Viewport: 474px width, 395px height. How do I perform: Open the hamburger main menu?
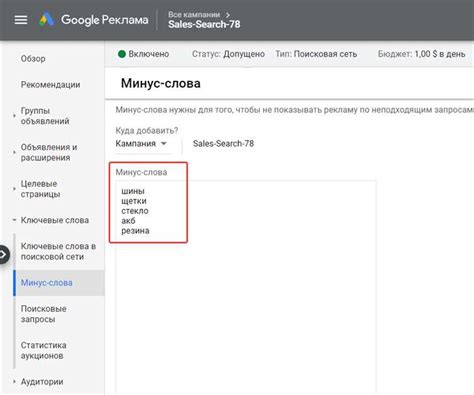[x=21, y=20]
